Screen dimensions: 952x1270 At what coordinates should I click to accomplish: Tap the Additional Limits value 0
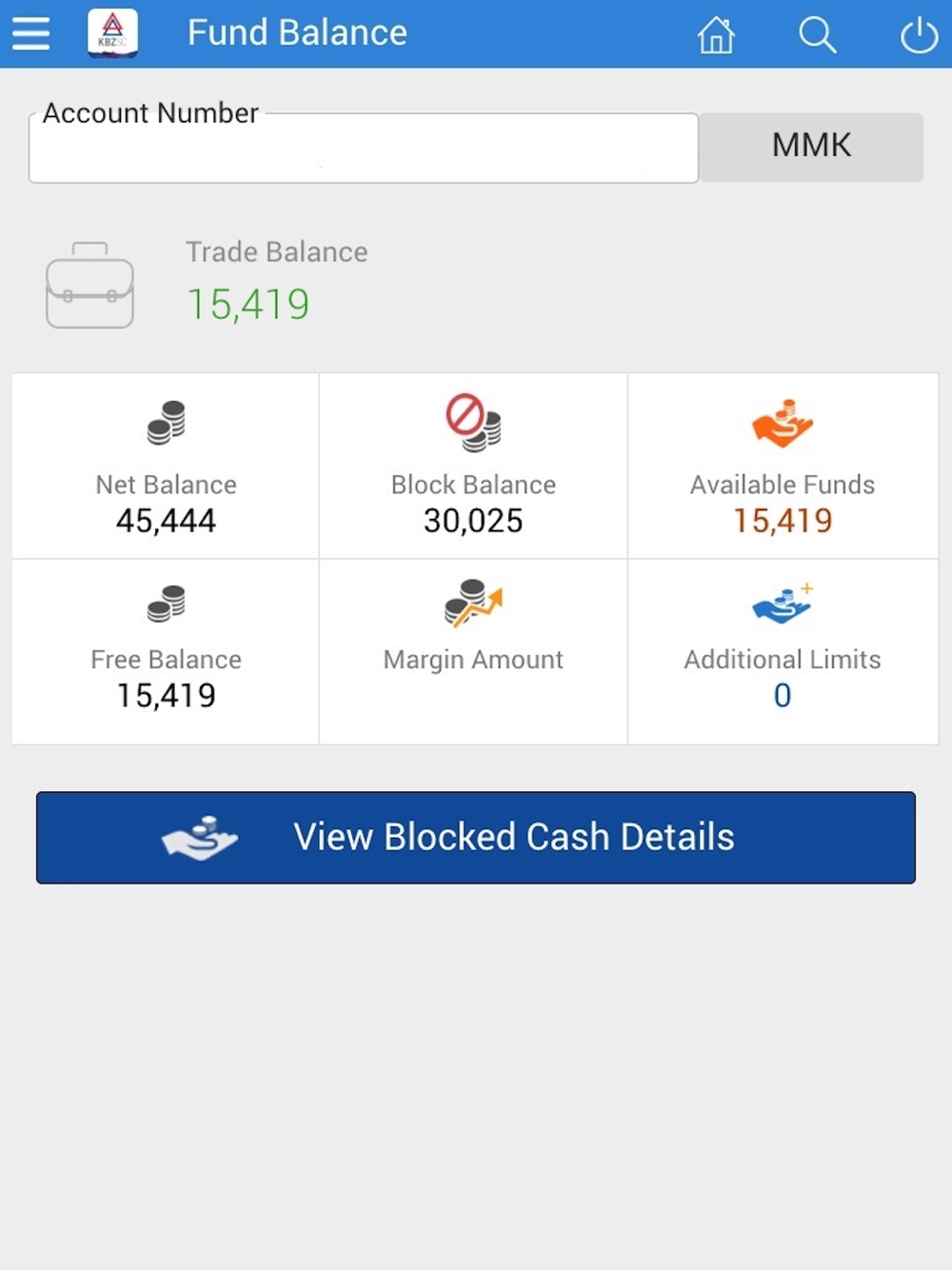tap(783, 696)
